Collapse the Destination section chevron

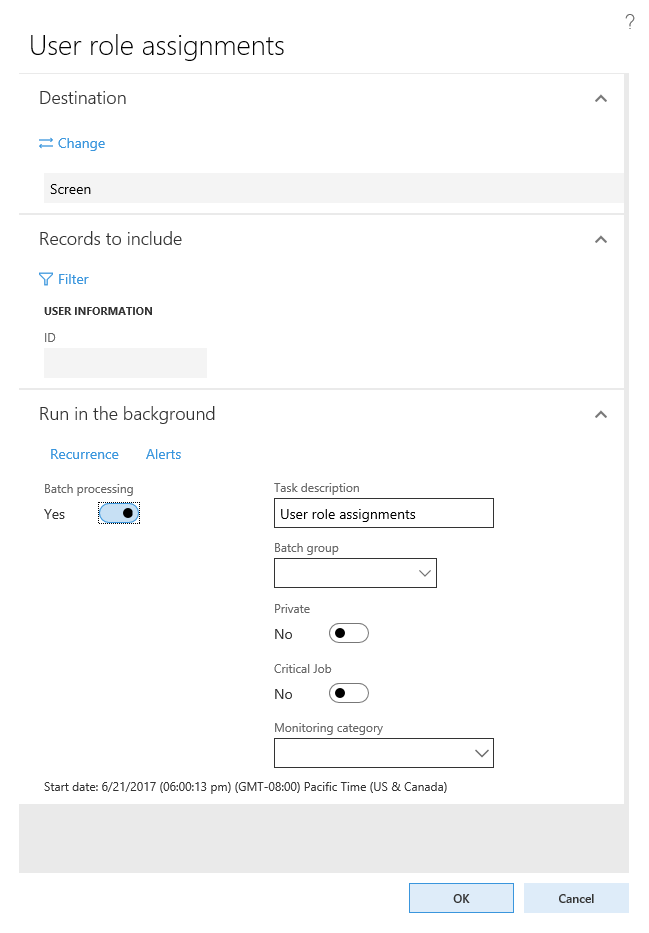pyautogui.click(x=601, y=98)
